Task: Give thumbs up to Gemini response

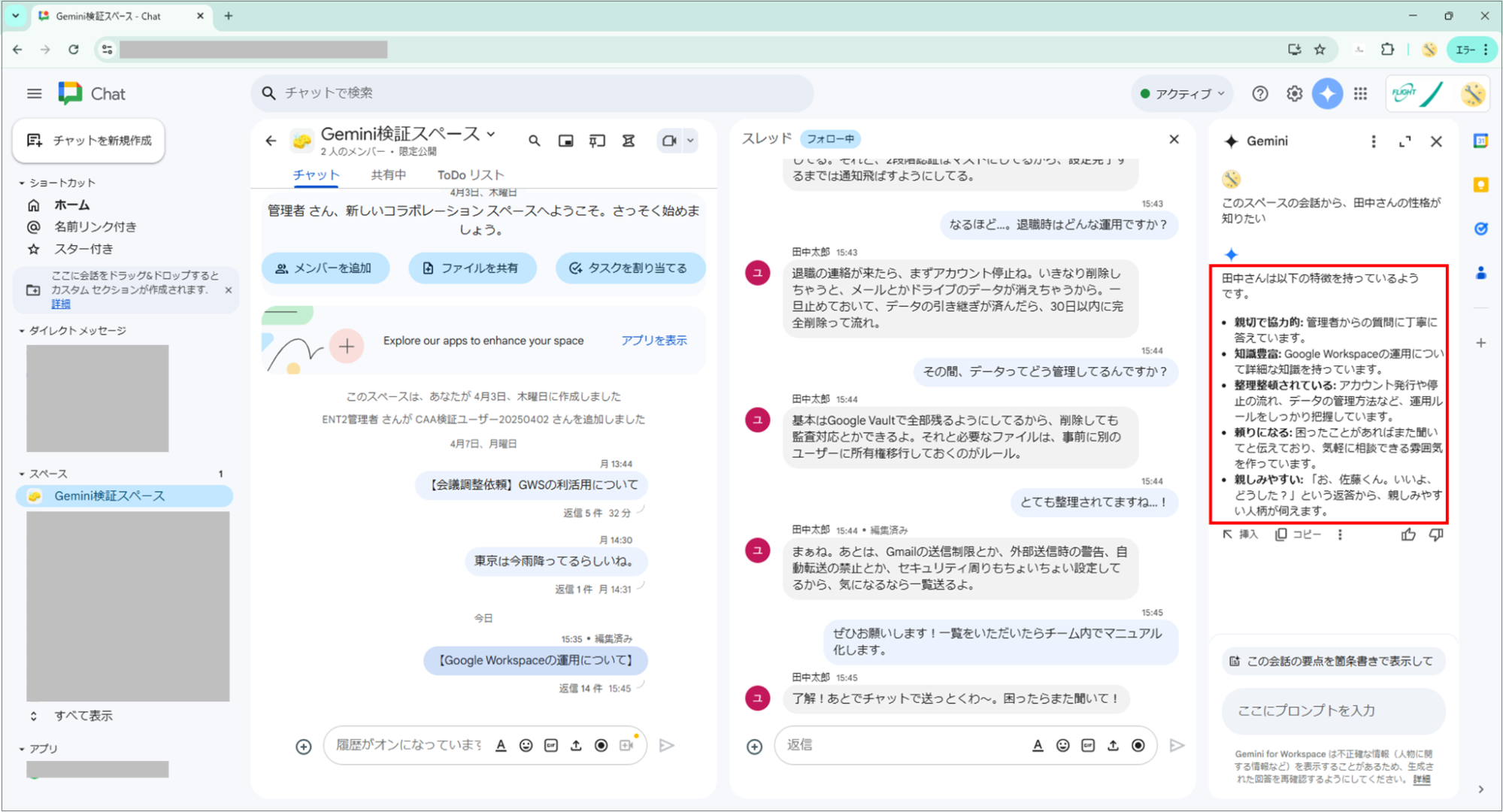Action: pos(1408,535)
